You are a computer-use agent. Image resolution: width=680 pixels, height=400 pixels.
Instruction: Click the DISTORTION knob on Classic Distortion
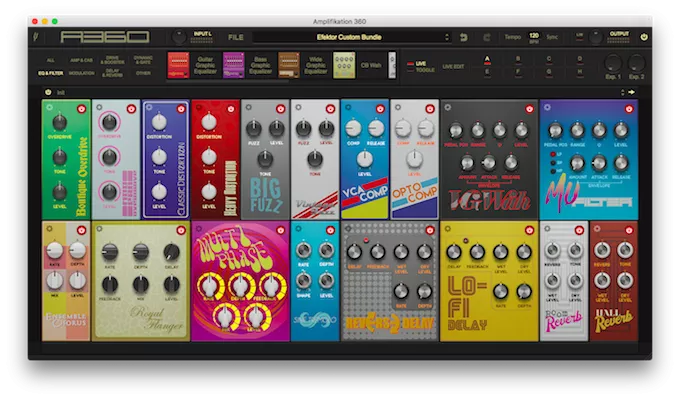[159, 123]
